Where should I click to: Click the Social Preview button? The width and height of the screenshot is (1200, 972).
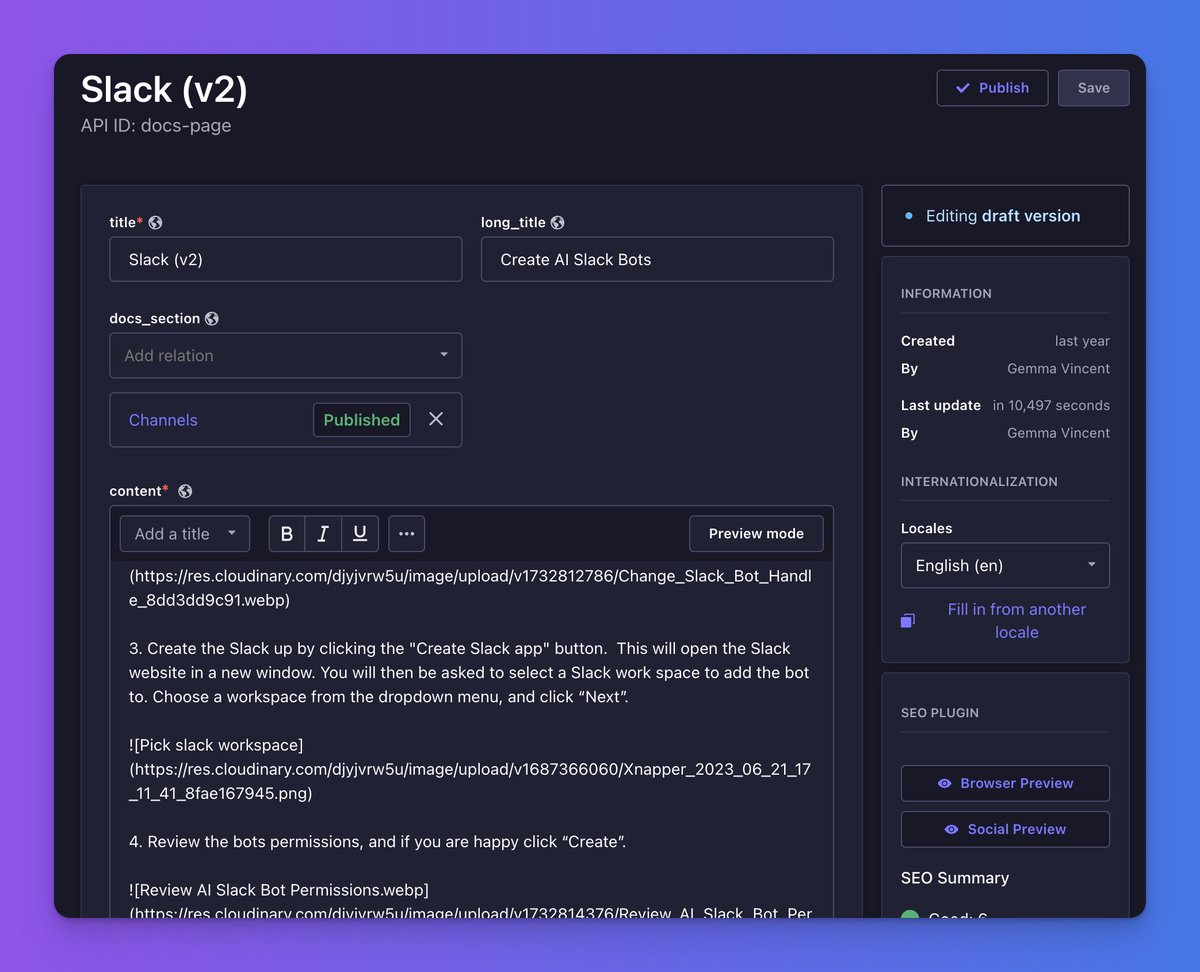(x=1005, y=829)
